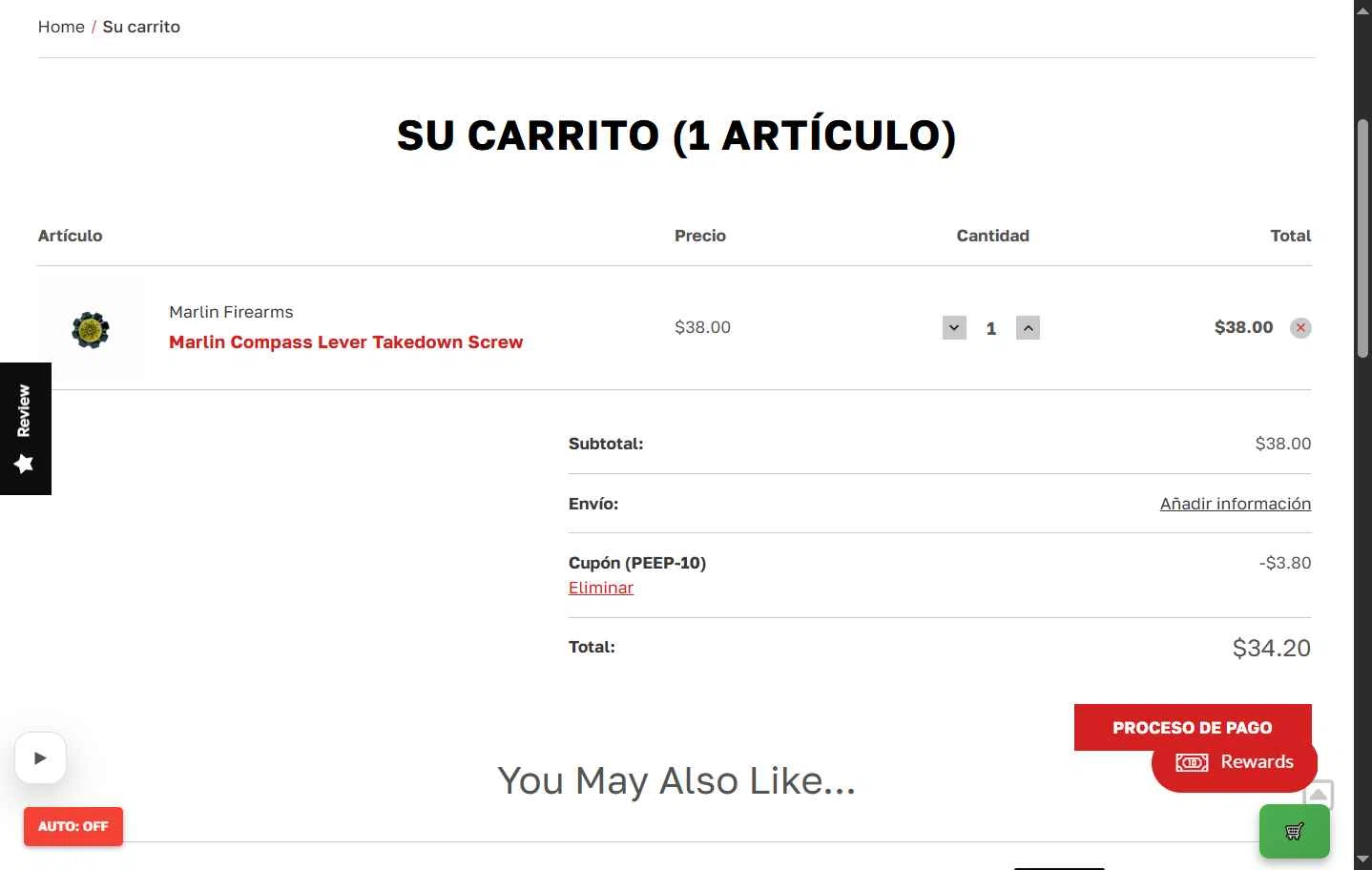Remove the Marlin screw item from cart

point(1300,328)
